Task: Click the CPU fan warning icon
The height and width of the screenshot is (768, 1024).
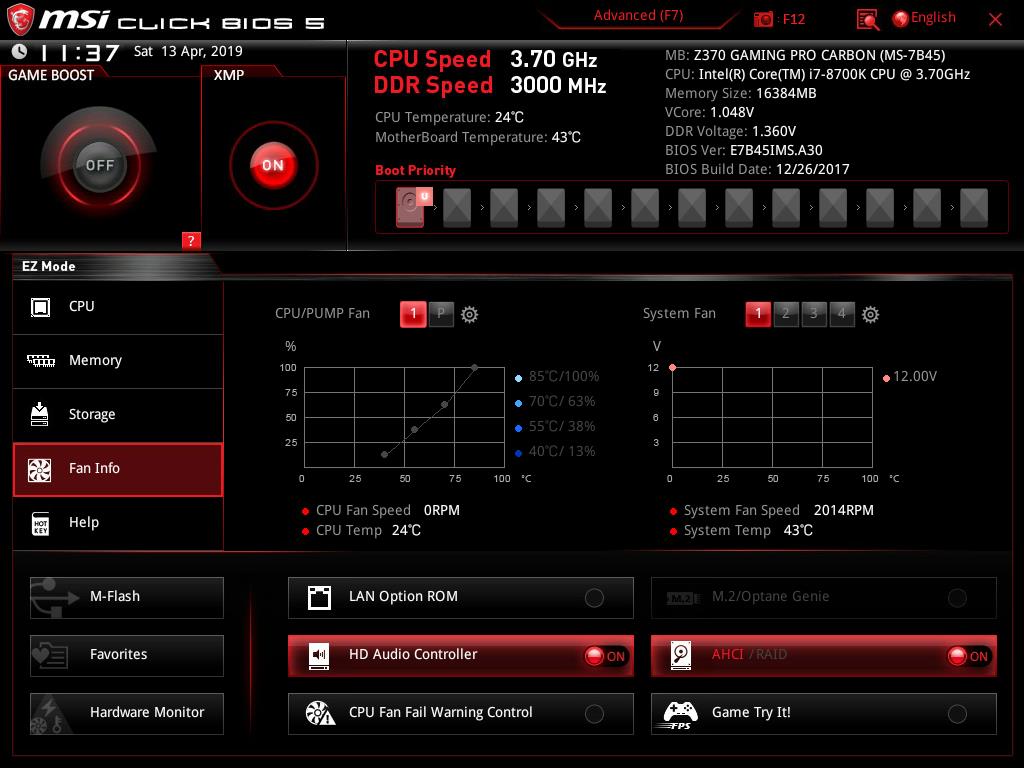Action: pos(320,713)
